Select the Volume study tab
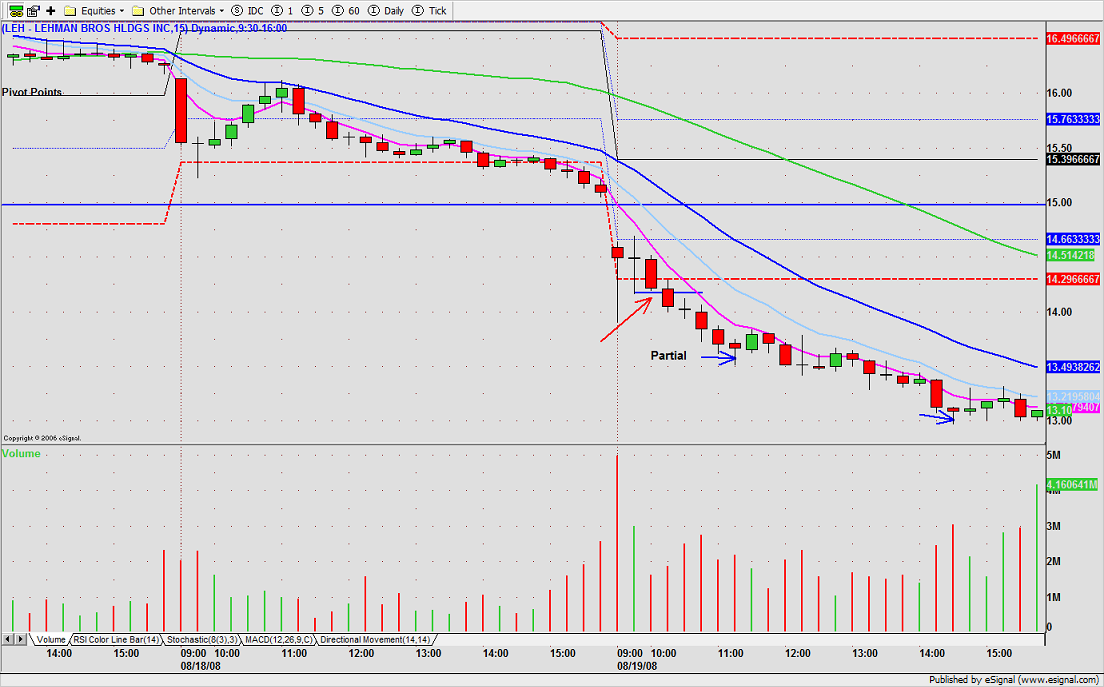This screenshot has width=1104, height=687. click(x=50, y=640)
